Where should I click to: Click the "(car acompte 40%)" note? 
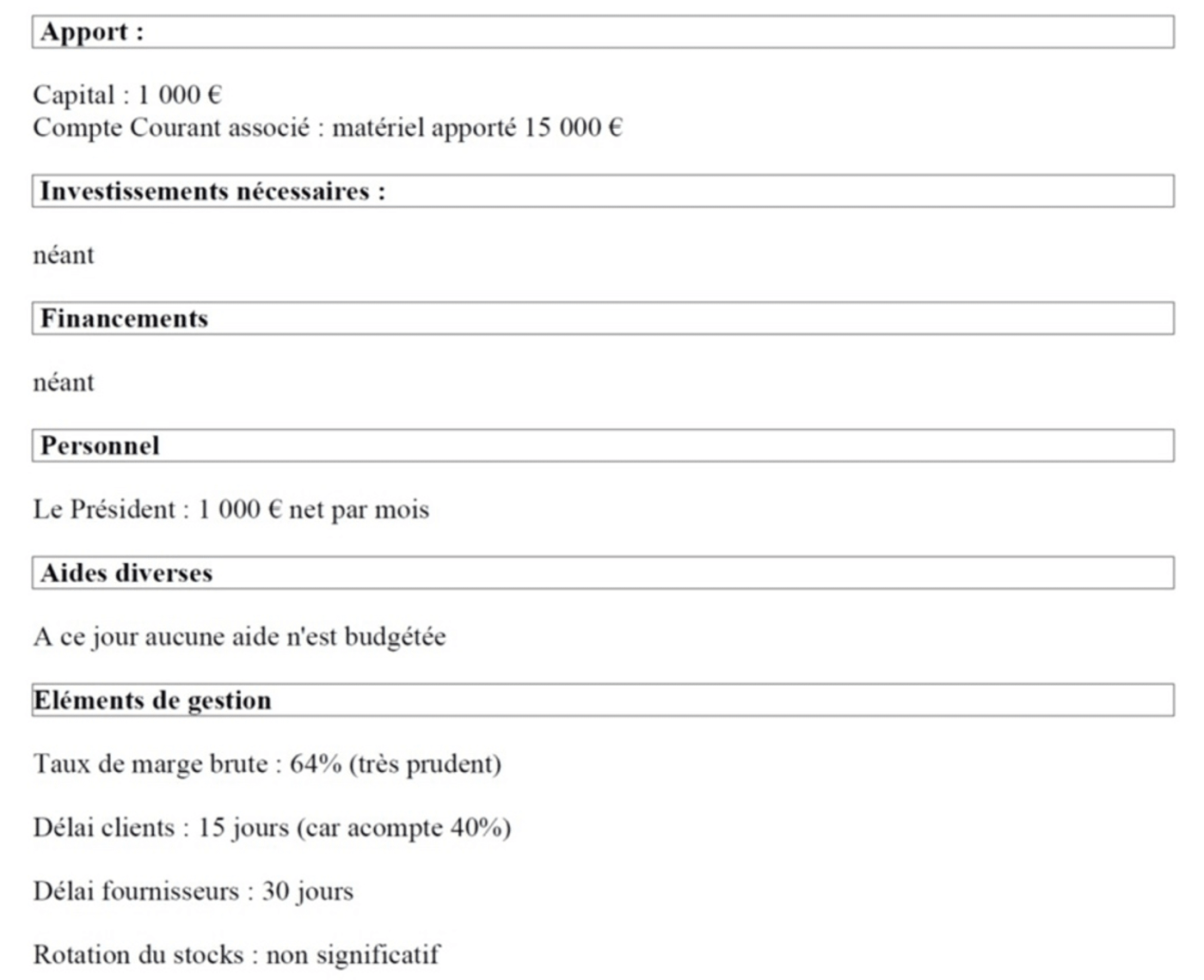[403, 828]
